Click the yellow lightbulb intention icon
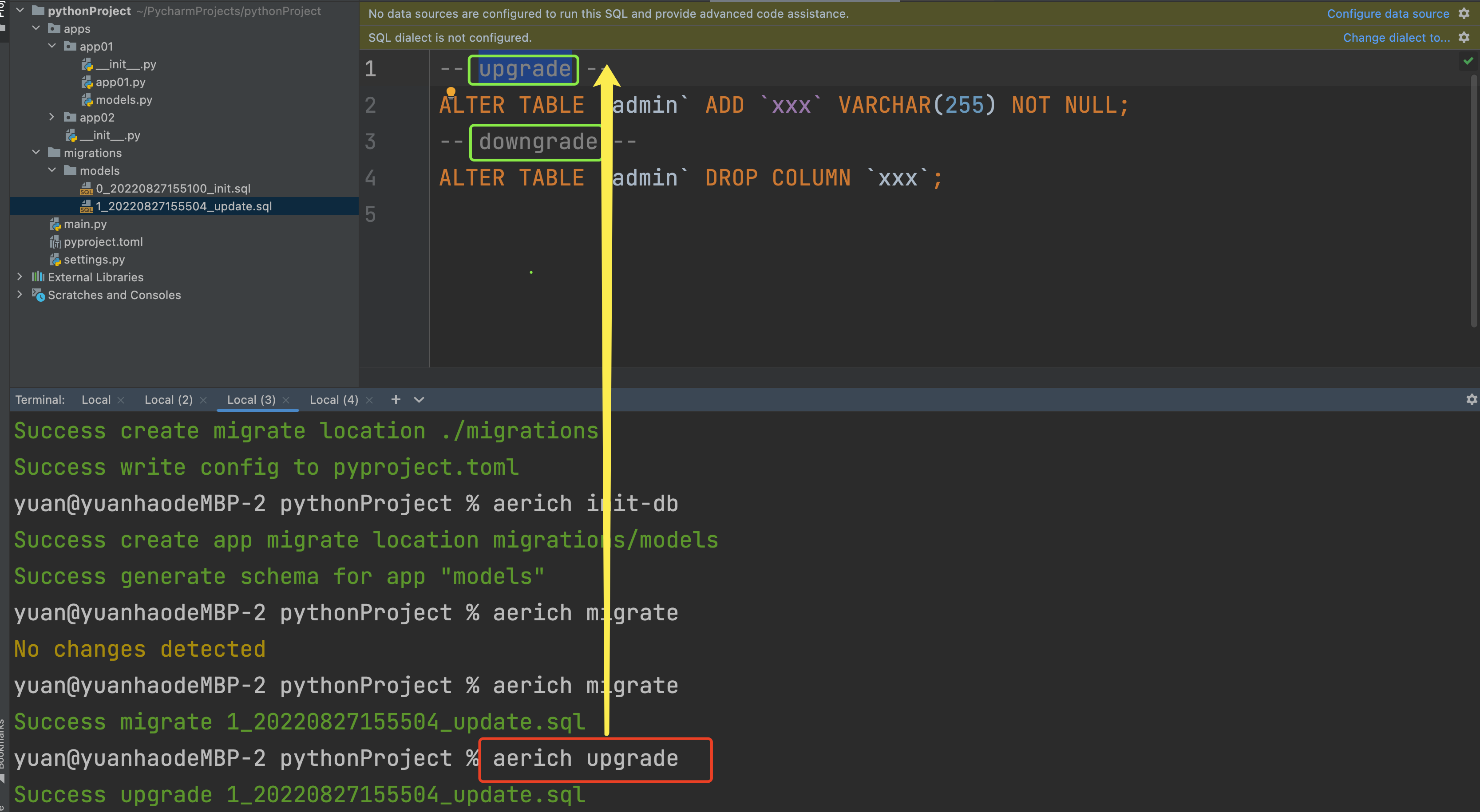 coord(451,92)
